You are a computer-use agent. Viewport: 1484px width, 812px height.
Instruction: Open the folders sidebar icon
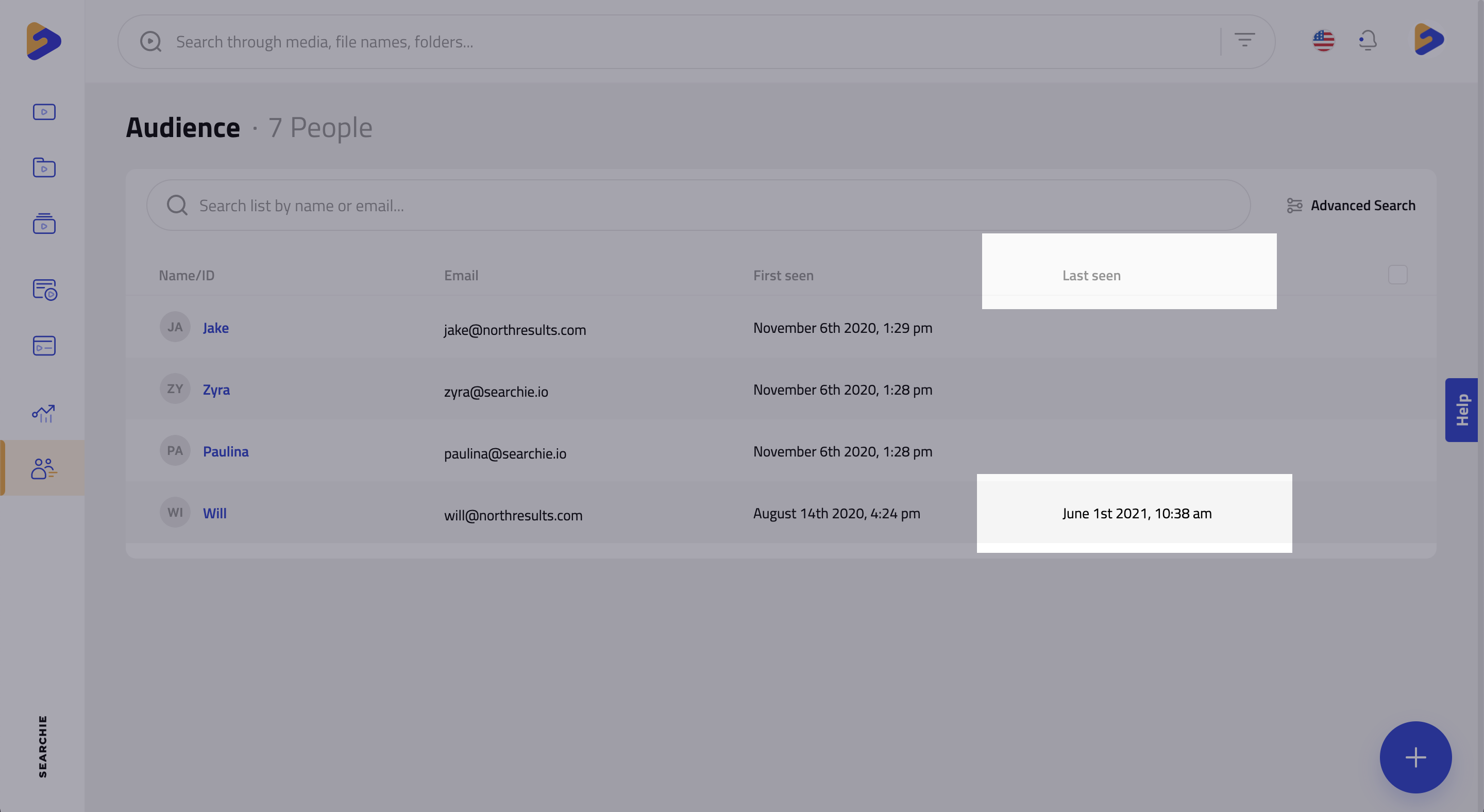pos(44,167)
